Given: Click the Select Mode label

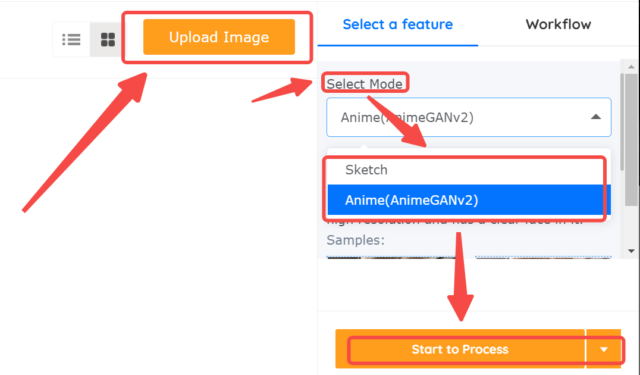Looking at the screenshot, I should (x=364, y=84).
